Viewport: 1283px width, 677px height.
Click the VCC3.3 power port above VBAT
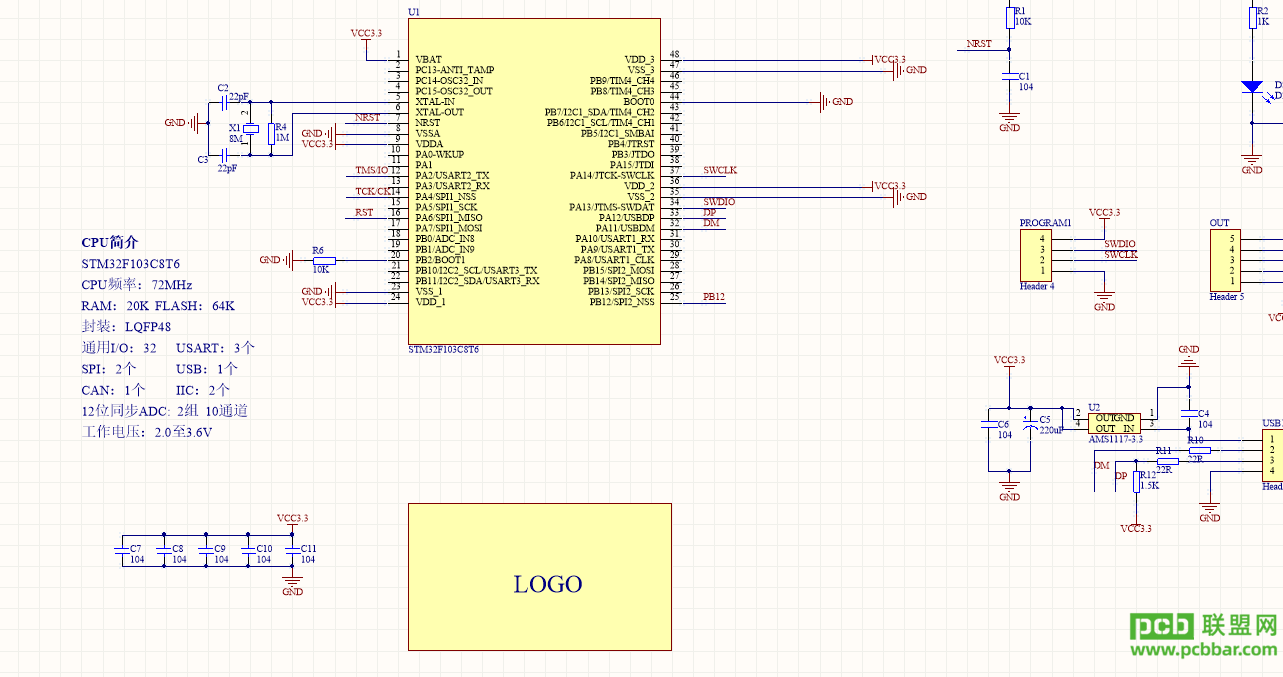[x=366, y=34]
